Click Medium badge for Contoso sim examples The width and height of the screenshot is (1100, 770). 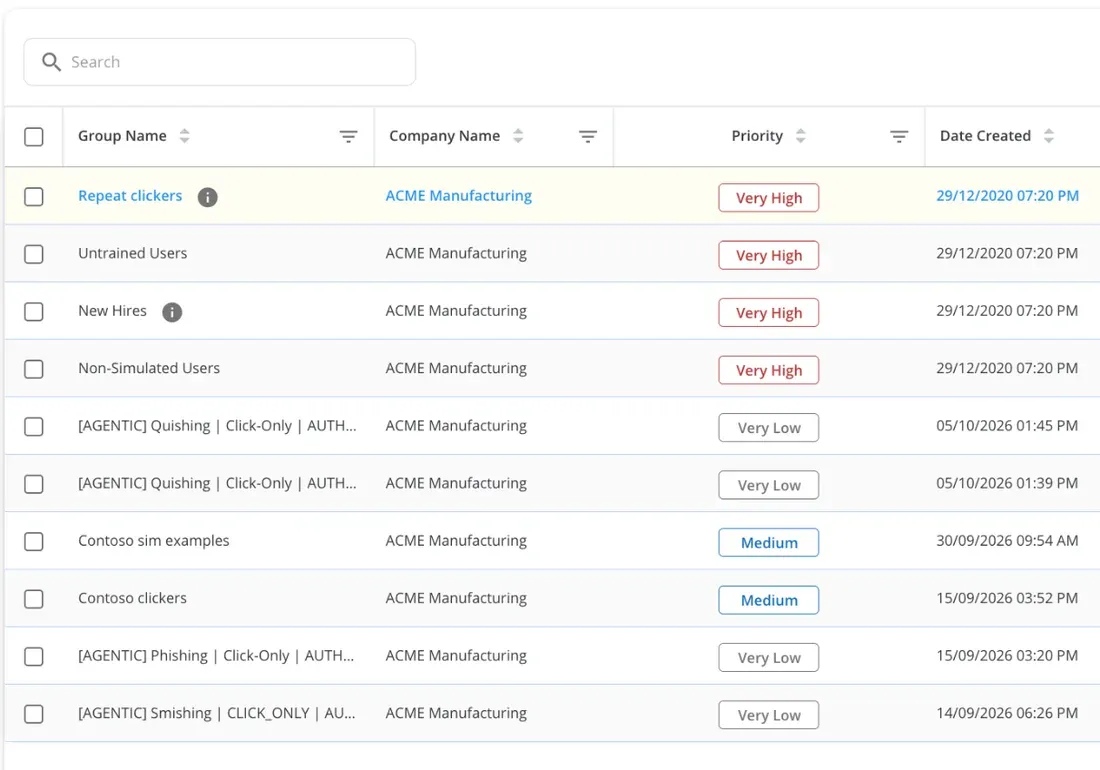[768, 543]
